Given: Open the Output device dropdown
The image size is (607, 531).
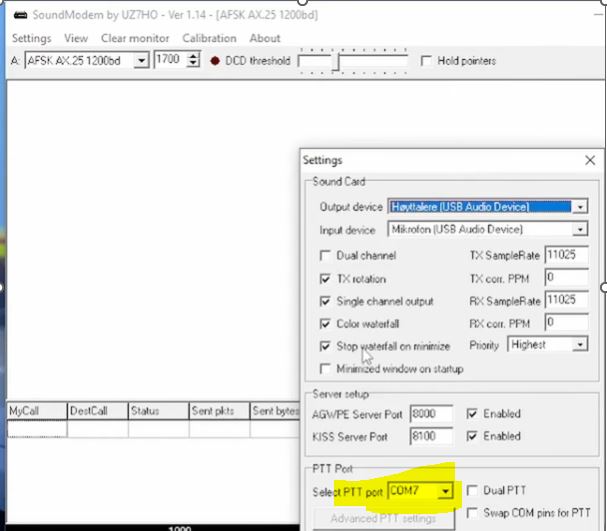Looking at the screenshot, I should [580, 207].
